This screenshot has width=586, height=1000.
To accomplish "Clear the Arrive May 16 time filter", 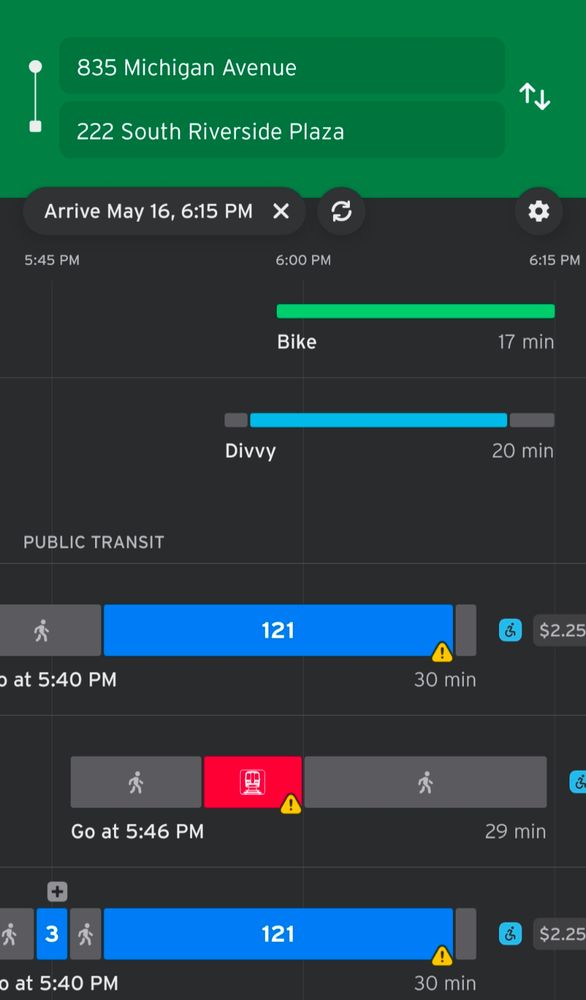I will point(281,211).
